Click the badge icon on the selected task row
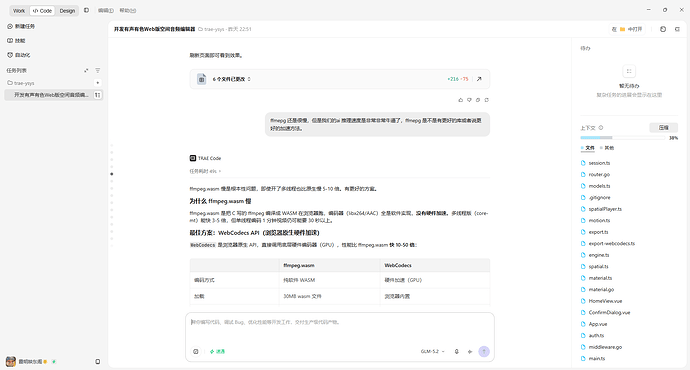This screenshot has width=690, height=370. coord(98,95)
